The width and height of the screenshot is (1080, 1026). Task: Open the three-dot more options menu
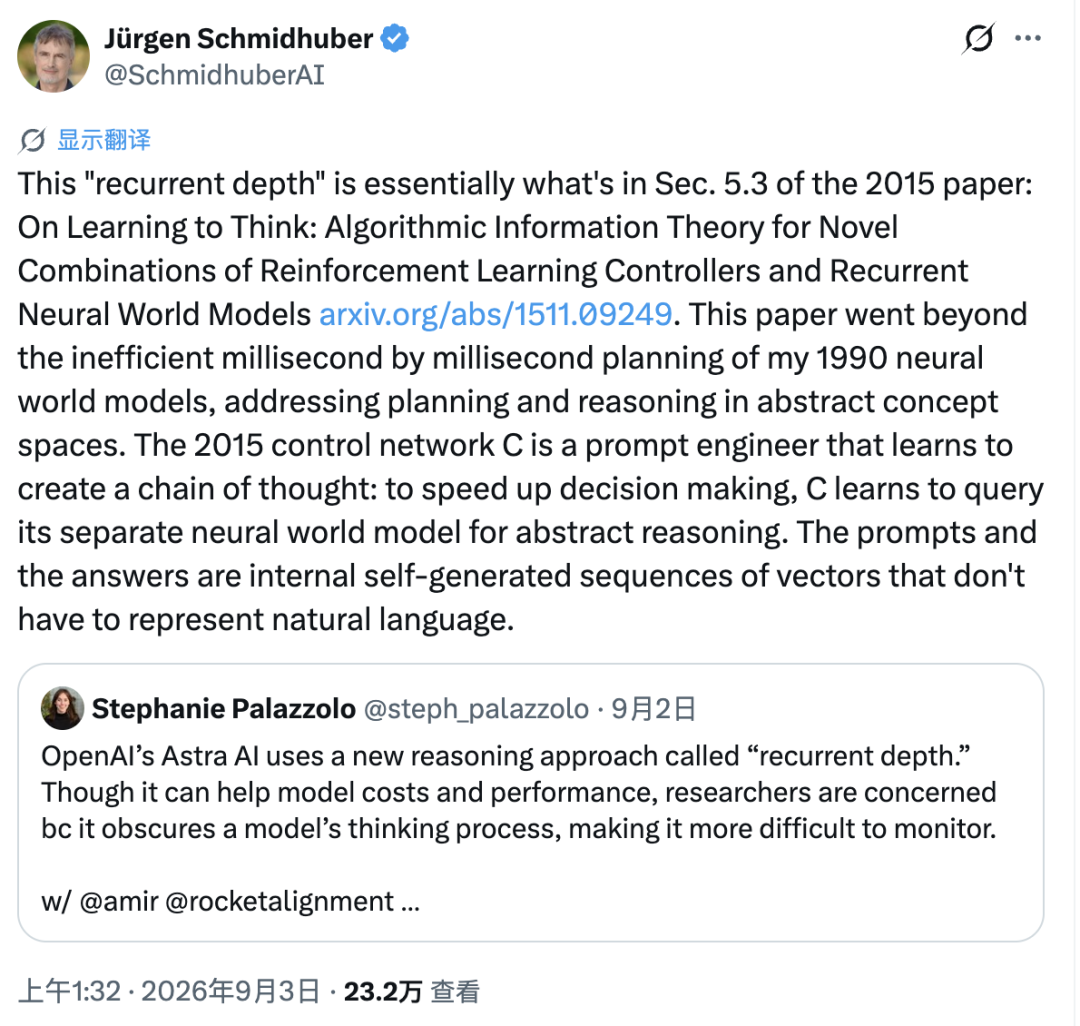point(1028,39)
